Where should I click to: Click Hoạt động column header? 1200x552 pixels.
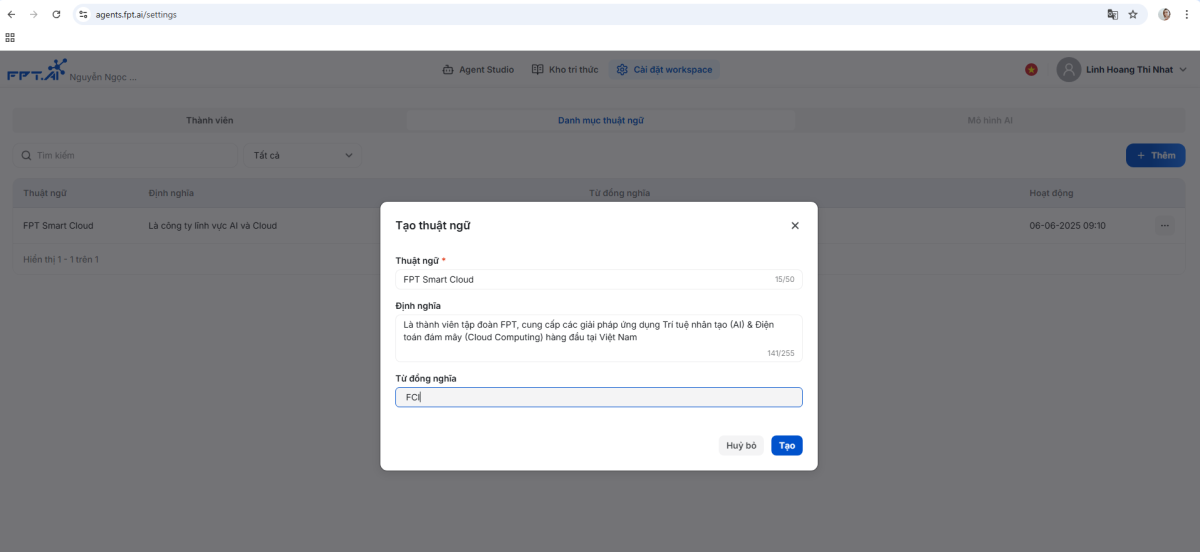point(1051,193)
